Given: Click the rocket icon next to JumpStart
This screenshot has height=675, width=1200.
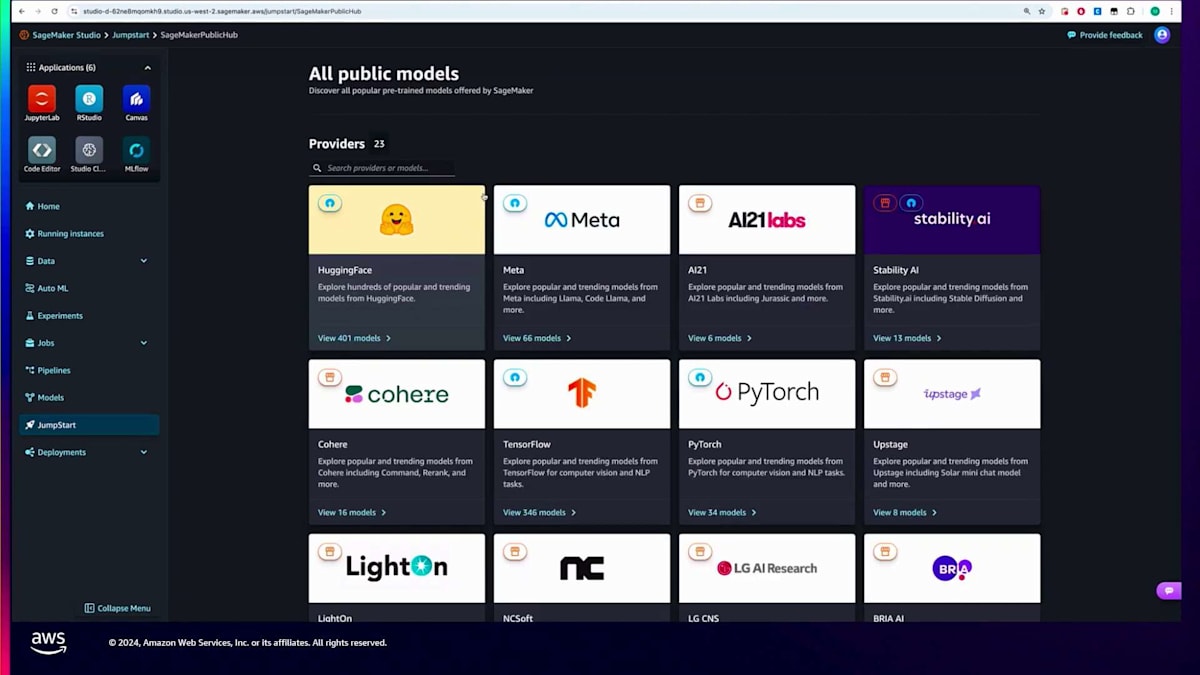Looking at the screenshot, I should (30, 425).
